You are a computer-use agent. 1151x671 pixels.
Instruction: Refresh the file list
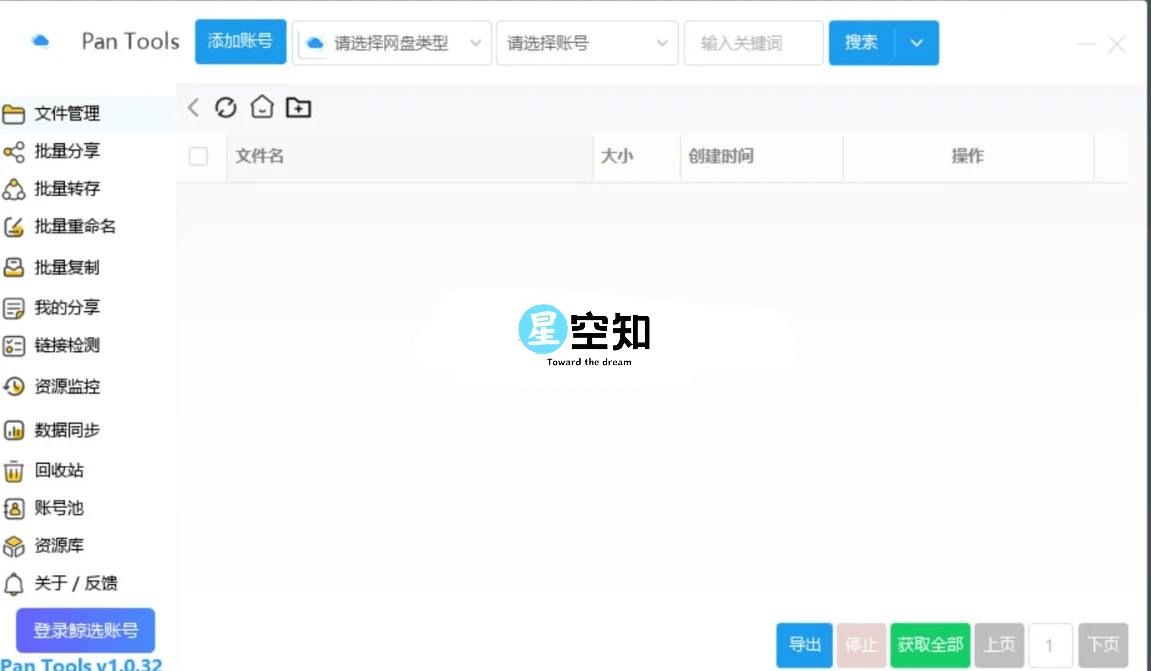pyautogui.click(x=225, y=107)
